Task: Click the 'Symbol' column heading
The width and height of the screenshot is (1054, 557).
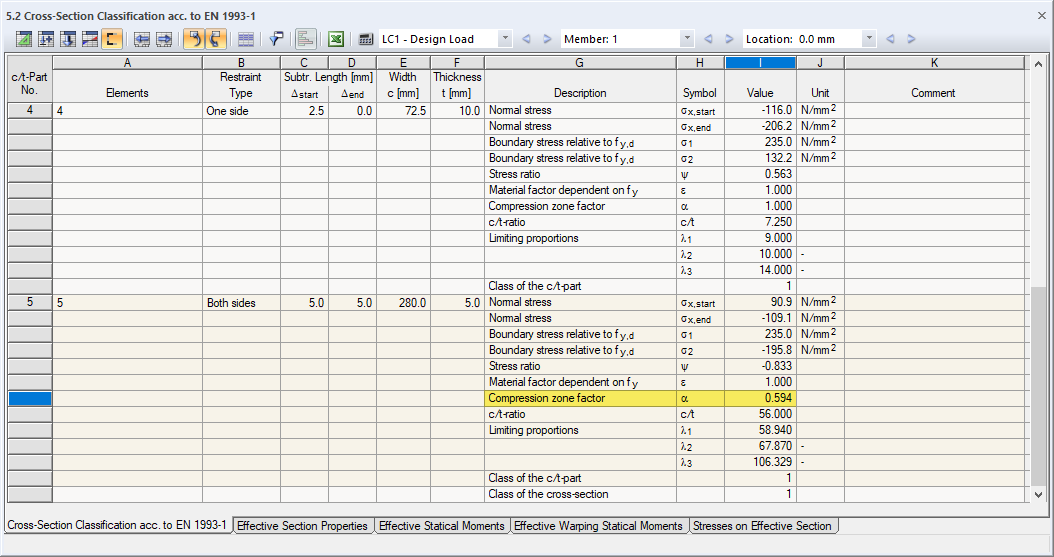Action: point(700,93)
